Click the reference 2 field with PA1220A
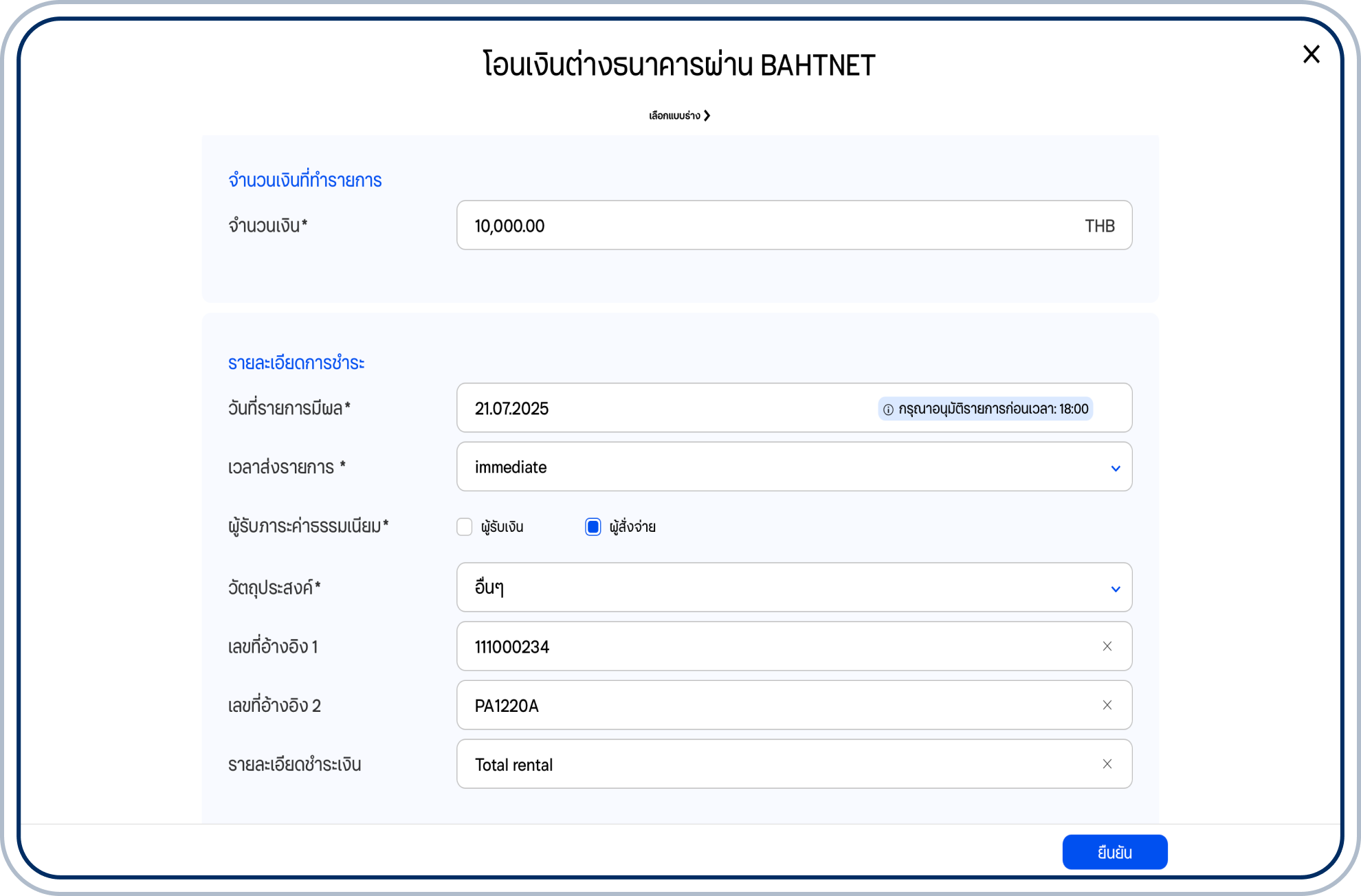The image size is (1361, 896). pos(756,706)
